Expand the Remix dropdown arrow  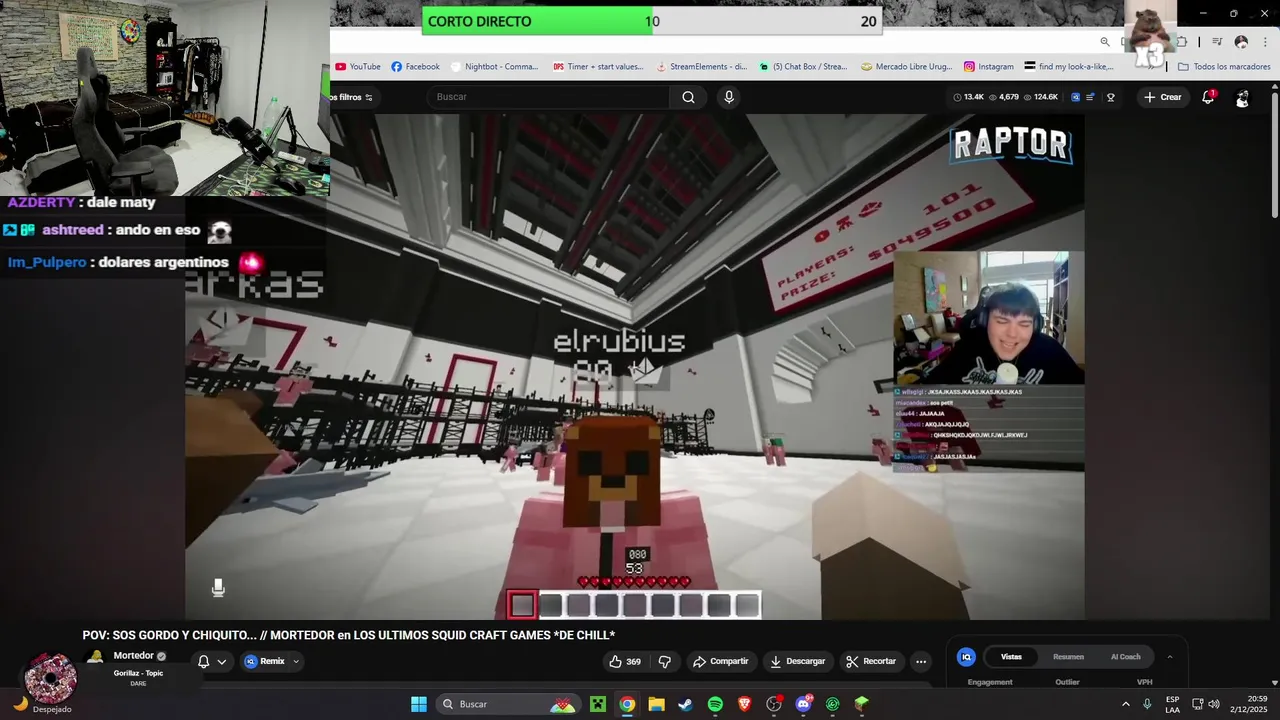tap(296, 661)
